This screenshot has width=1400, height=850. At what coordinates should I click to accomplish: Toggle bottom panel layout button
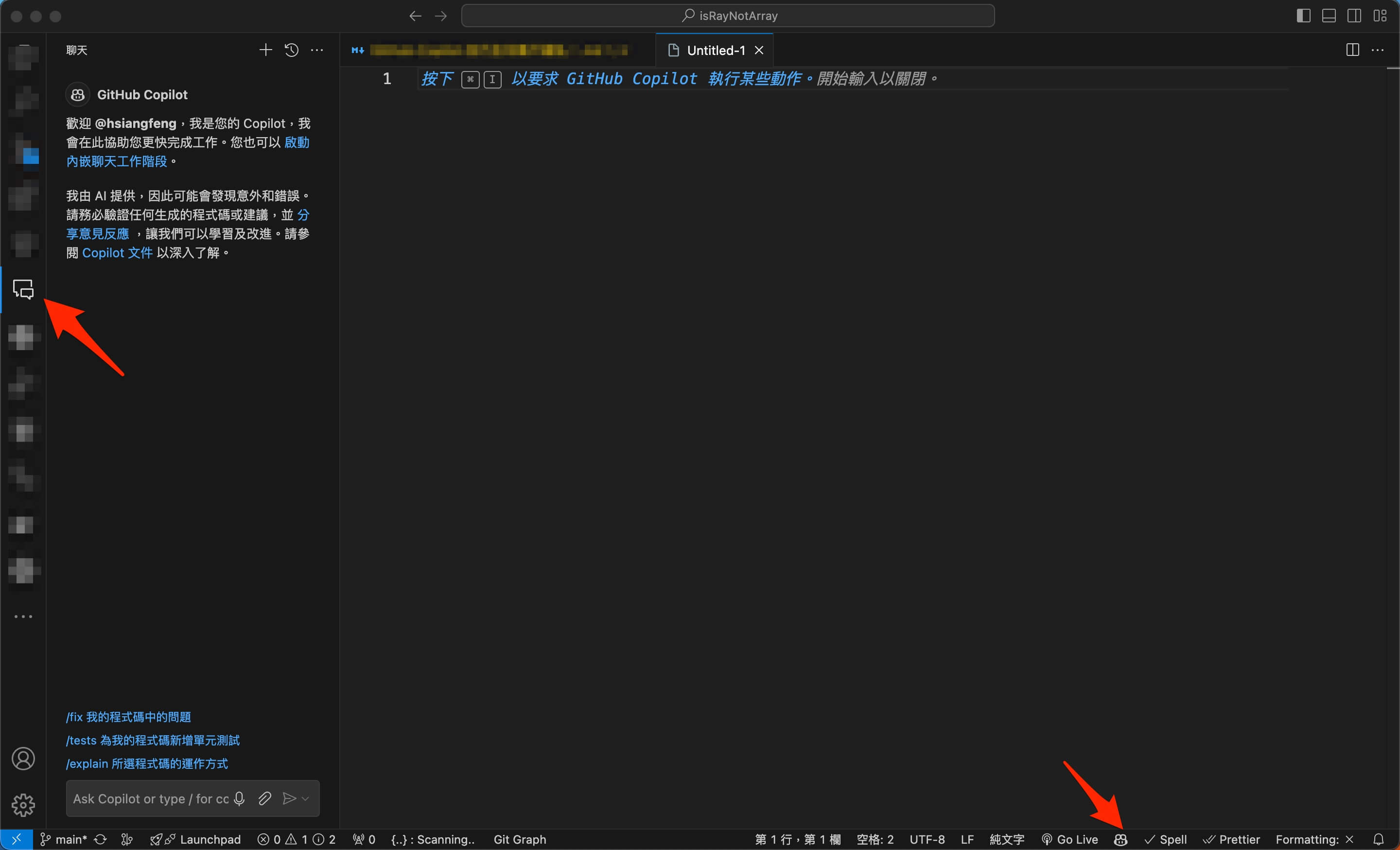tap(1329, 16)
